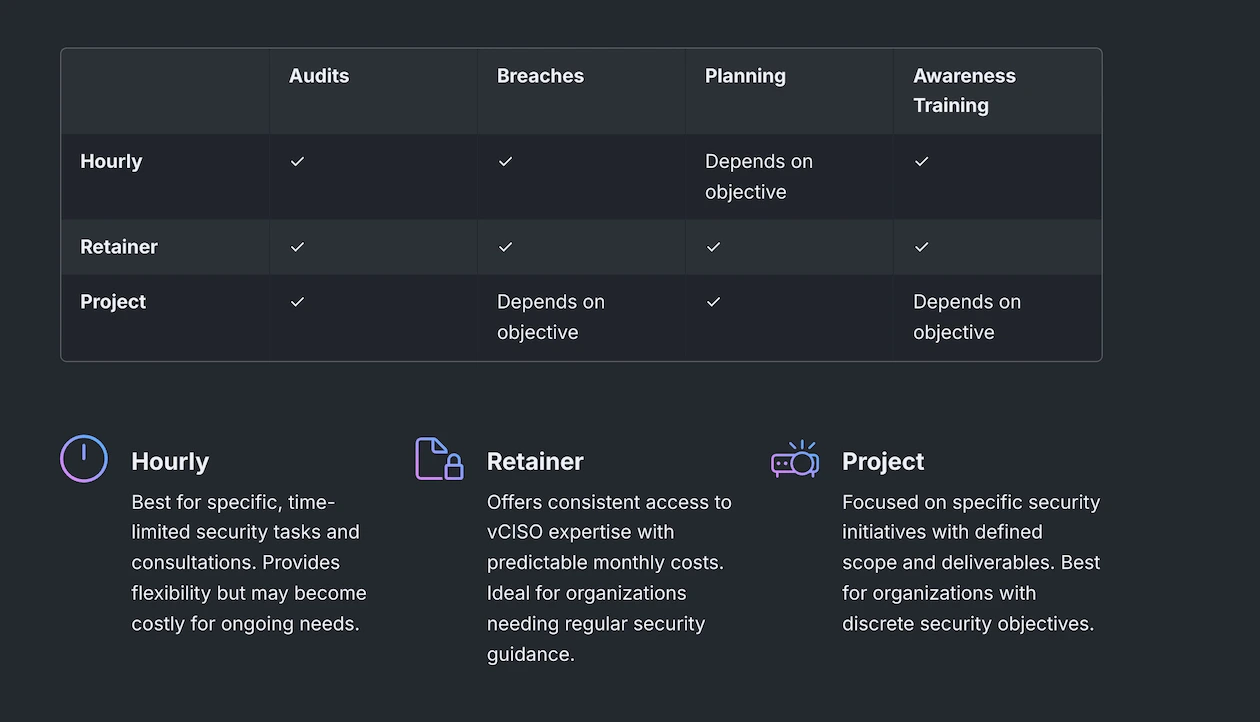
Task: Toggle the Hourly Awareness Training checkmark
Action: pyautogui.click(x=921, y=161)
